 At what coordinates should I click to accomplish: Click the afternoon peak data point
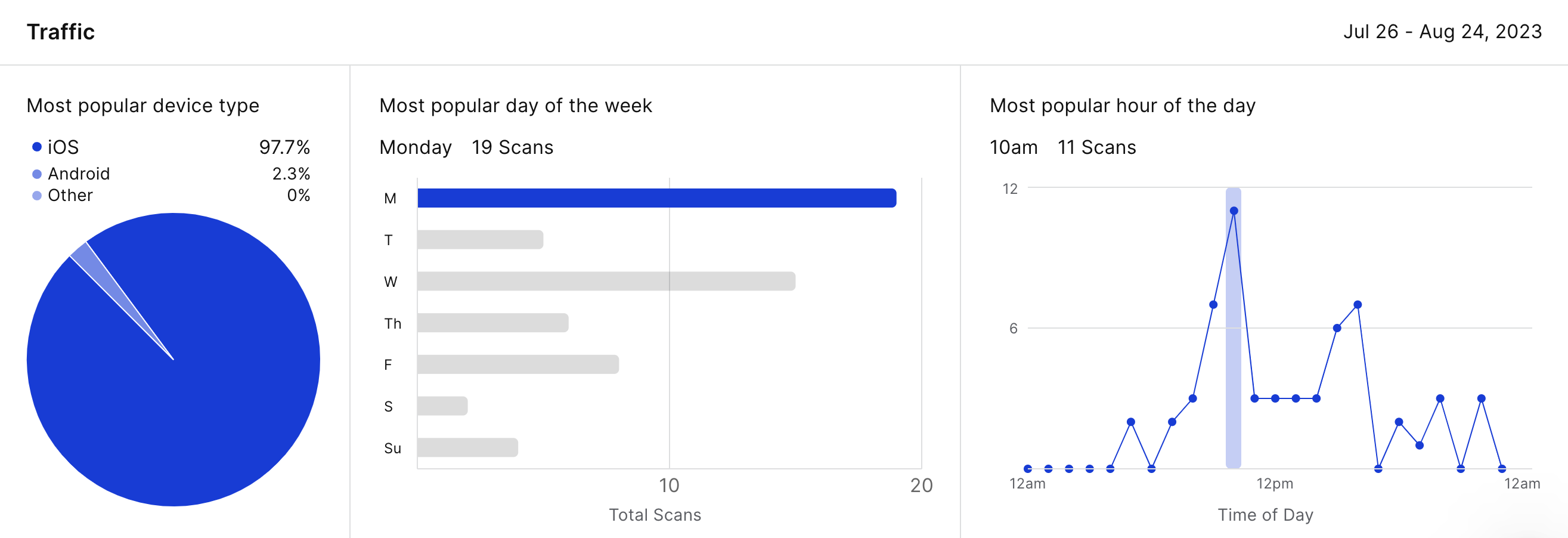tap(1357, 305)
